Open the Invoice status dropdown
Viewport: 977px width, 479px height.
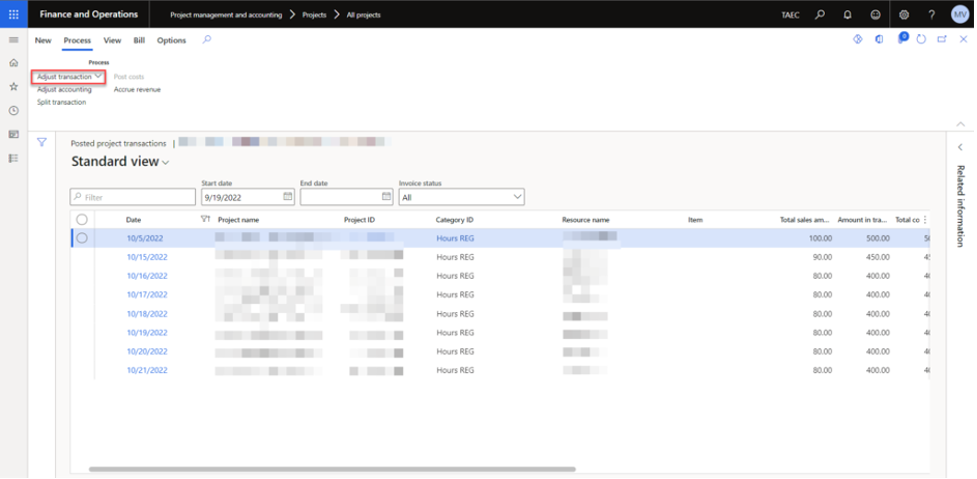(461, 197)
